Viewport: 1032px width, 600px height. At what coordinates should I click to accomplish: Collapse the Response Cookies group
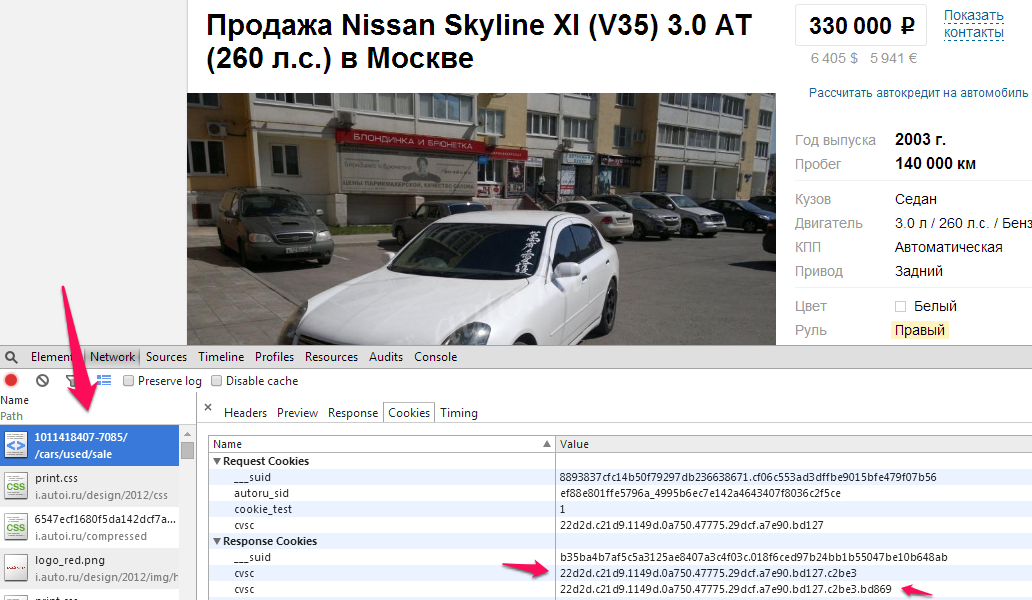[217, 541]
